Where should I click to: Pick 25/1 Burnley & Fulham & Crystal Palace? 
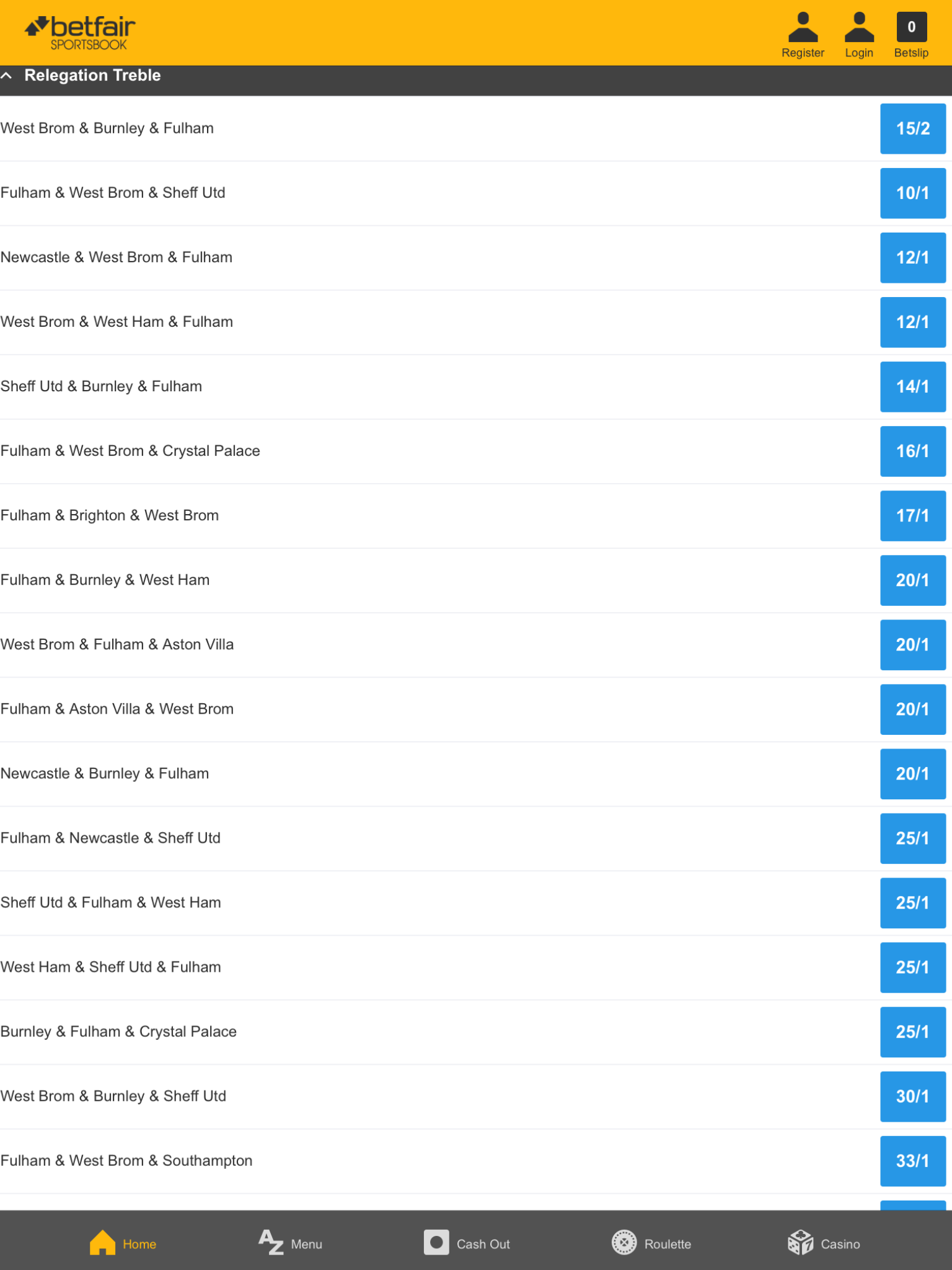pos(912,1032)
